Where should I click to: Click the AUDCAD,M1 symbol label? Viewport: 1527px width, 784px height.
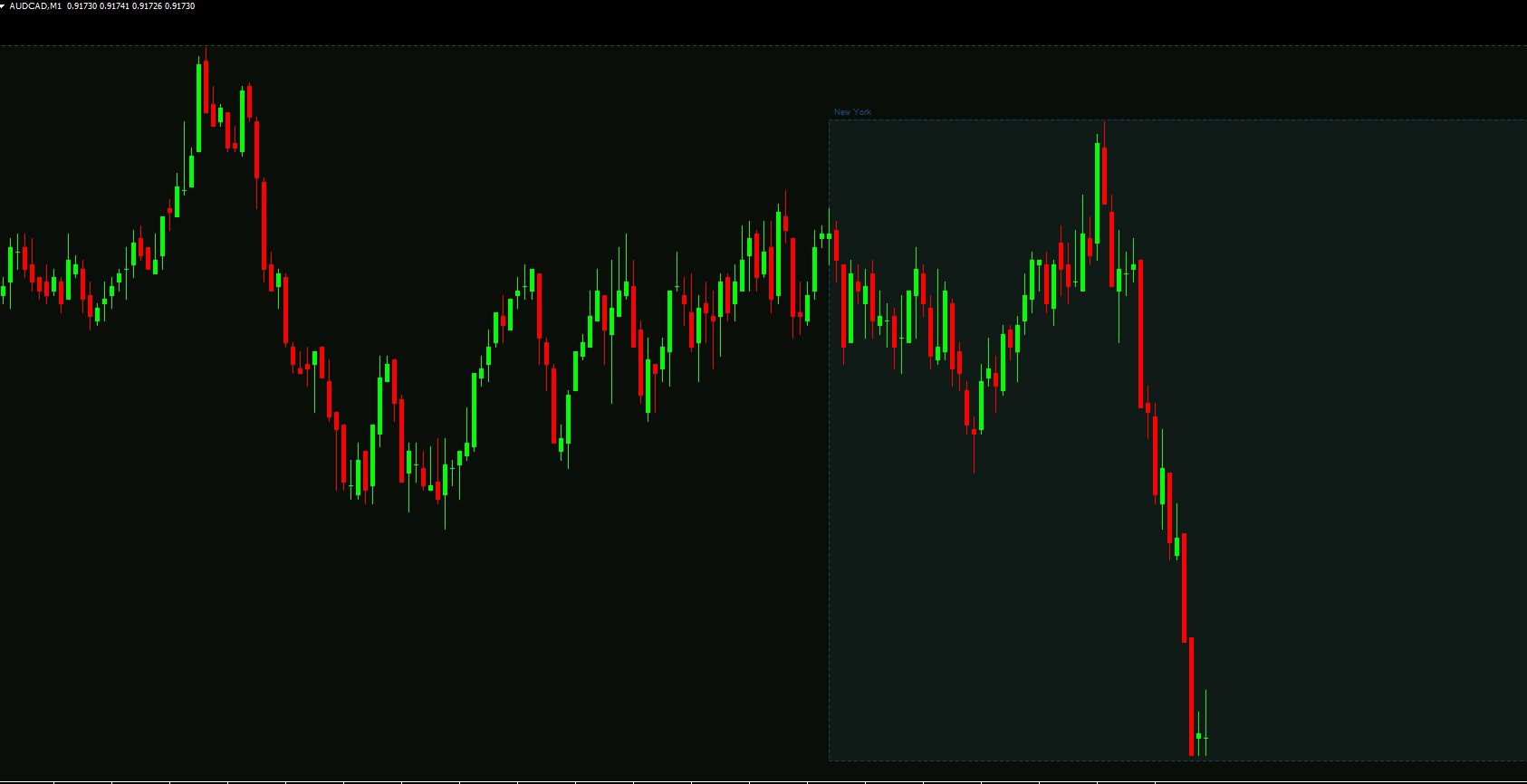pyautogui.click(x=35, y=6)
